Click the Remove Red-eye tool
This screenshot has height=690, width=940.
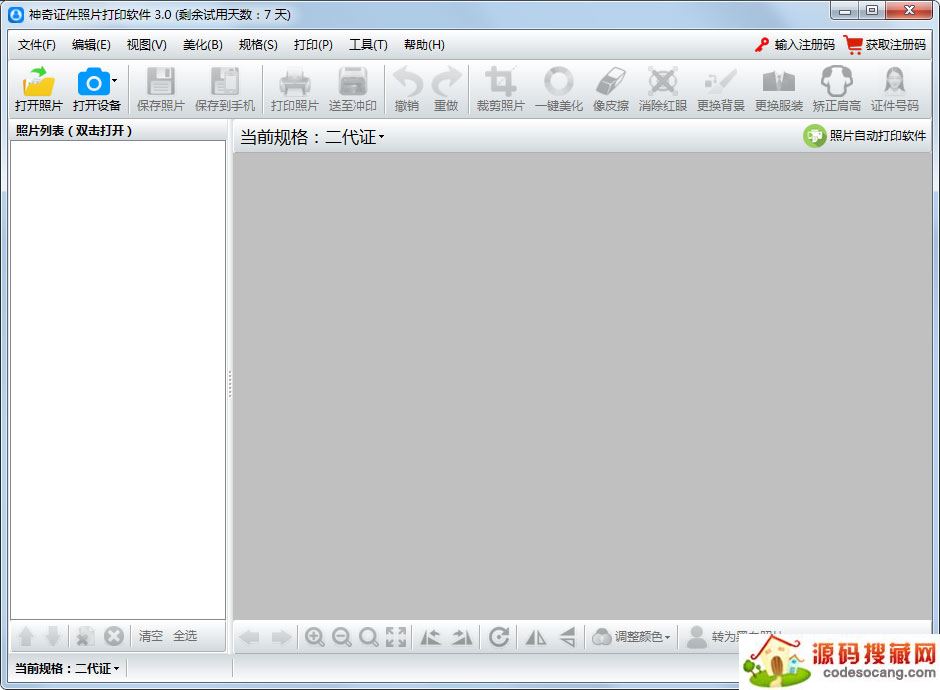pos(662,83)
